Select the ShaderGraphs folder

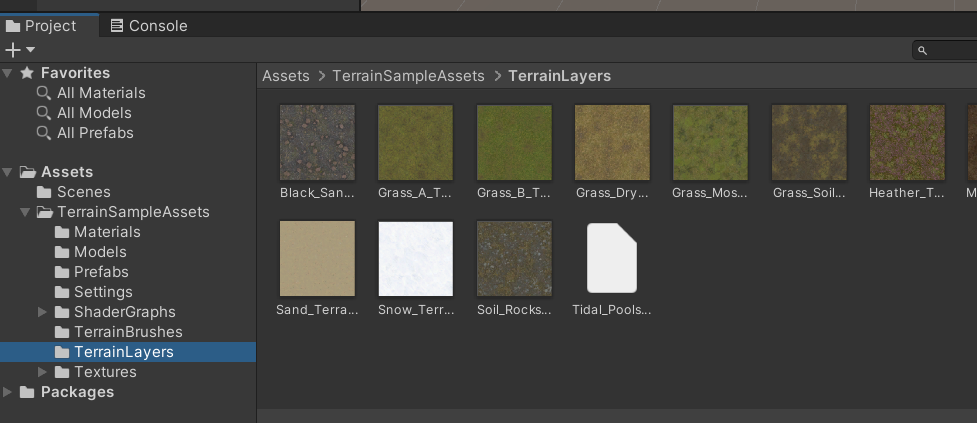[x=125, y=311]
